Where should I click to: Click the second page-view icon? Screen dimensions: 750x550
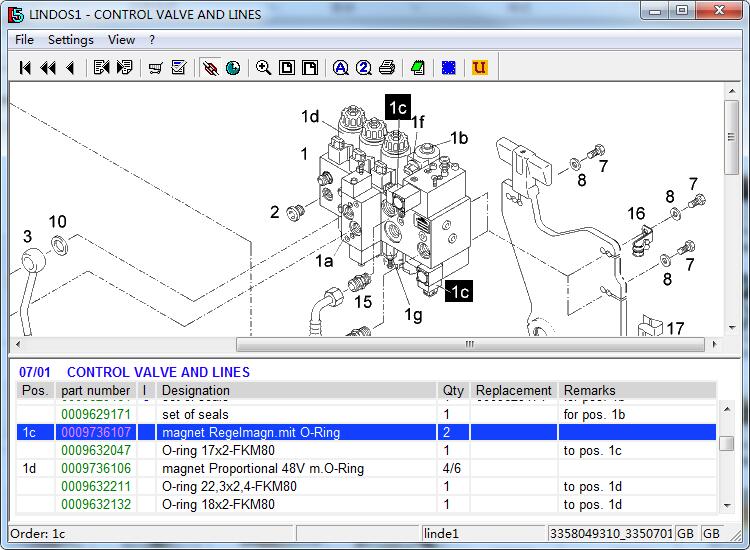click(x=310, y=68)
